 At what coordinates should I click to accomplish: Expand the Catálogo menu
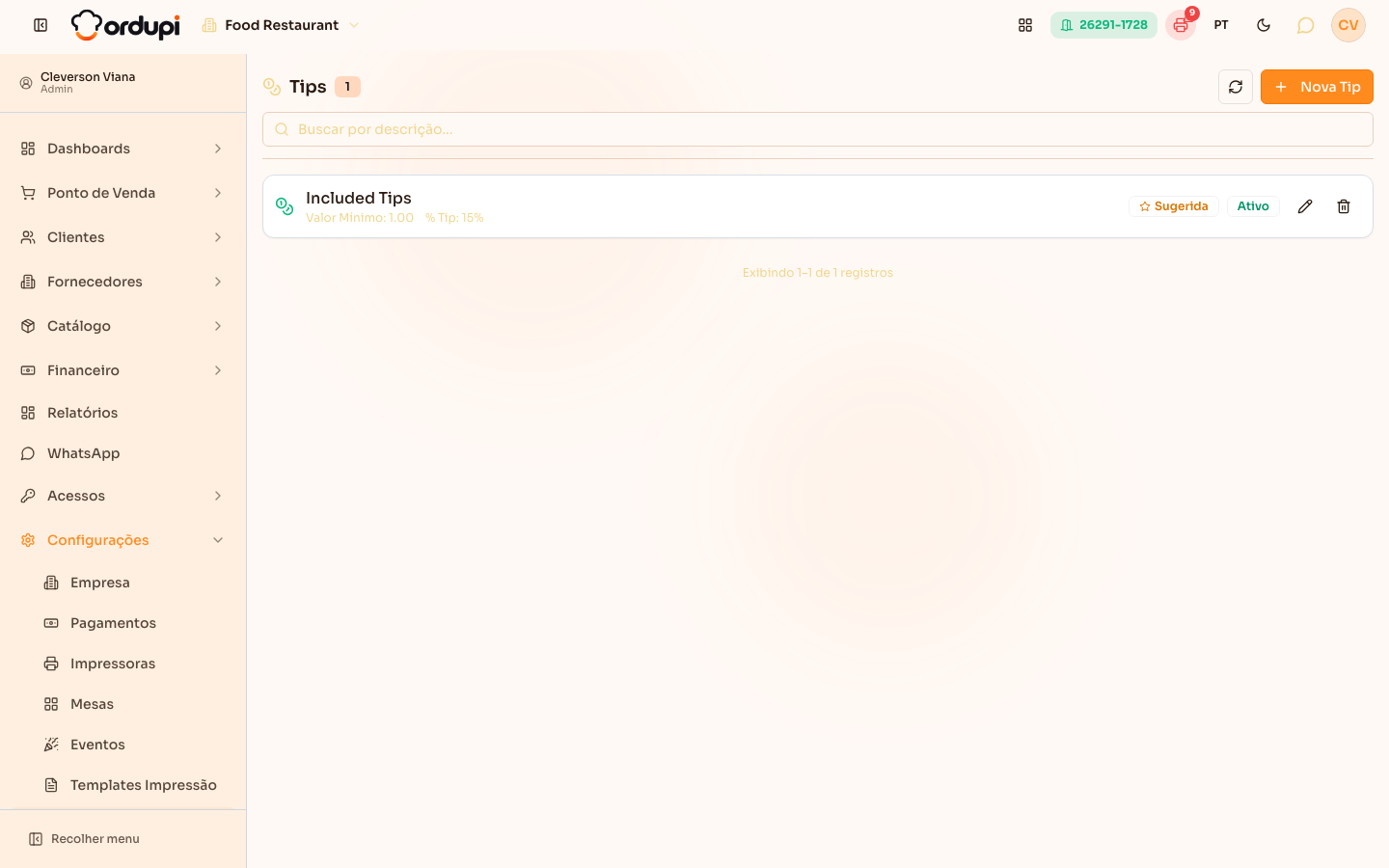(x=123, y=326)
